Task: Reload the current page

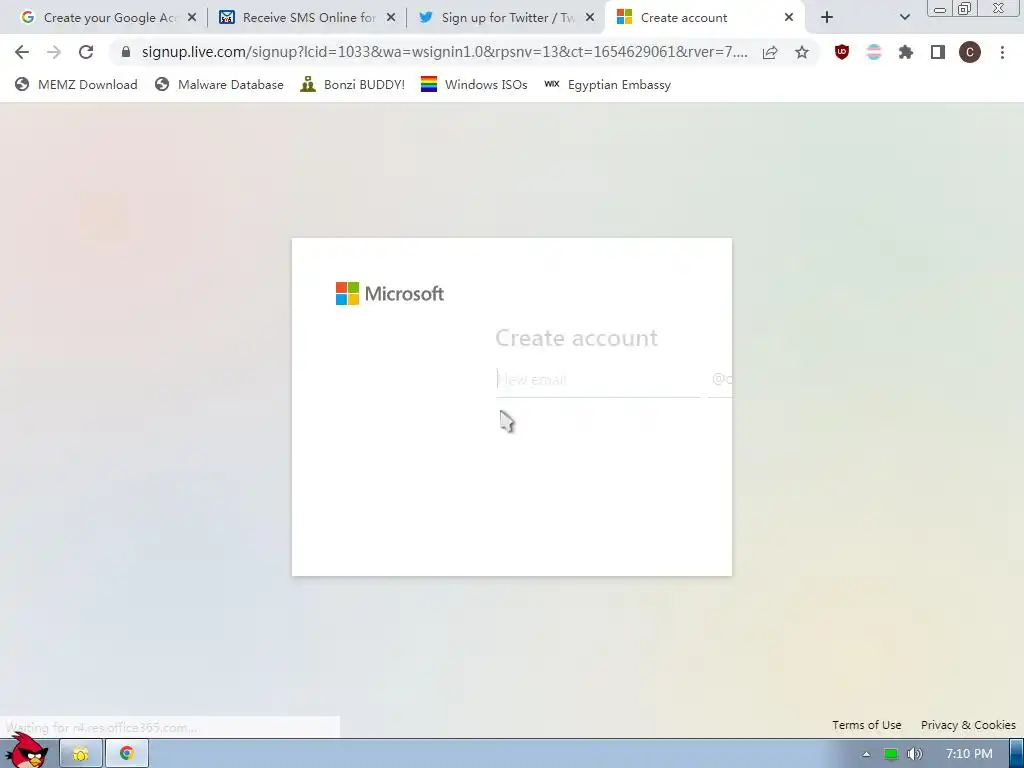Action: coord(86,52)
